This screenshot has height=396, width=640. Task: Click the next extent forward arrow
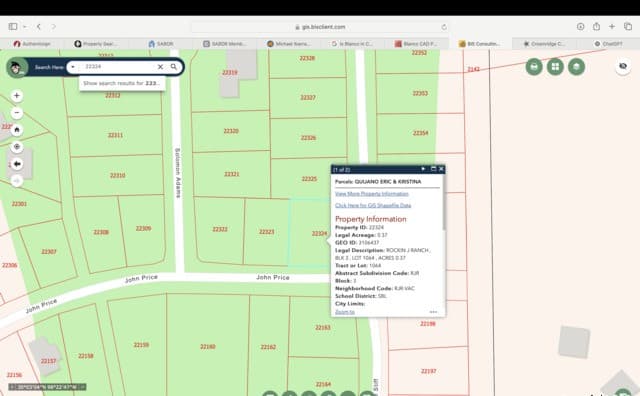coord(17,180)
